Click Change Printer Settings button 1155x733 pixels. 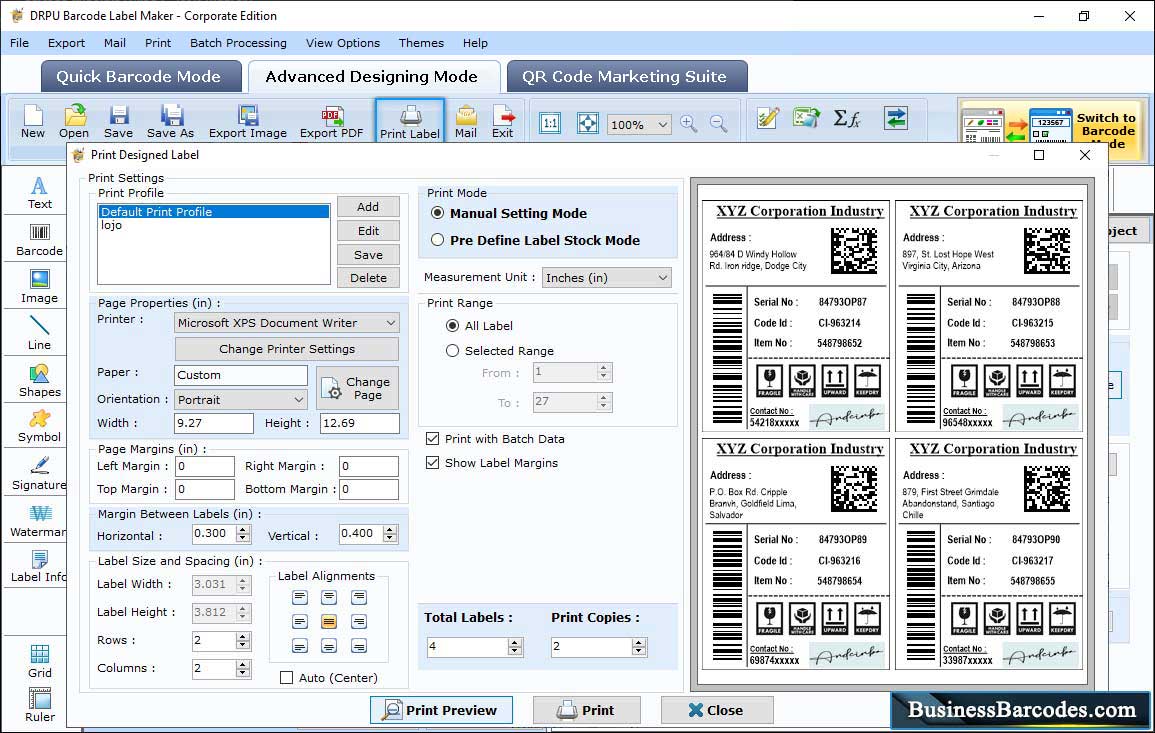point(287,349)
